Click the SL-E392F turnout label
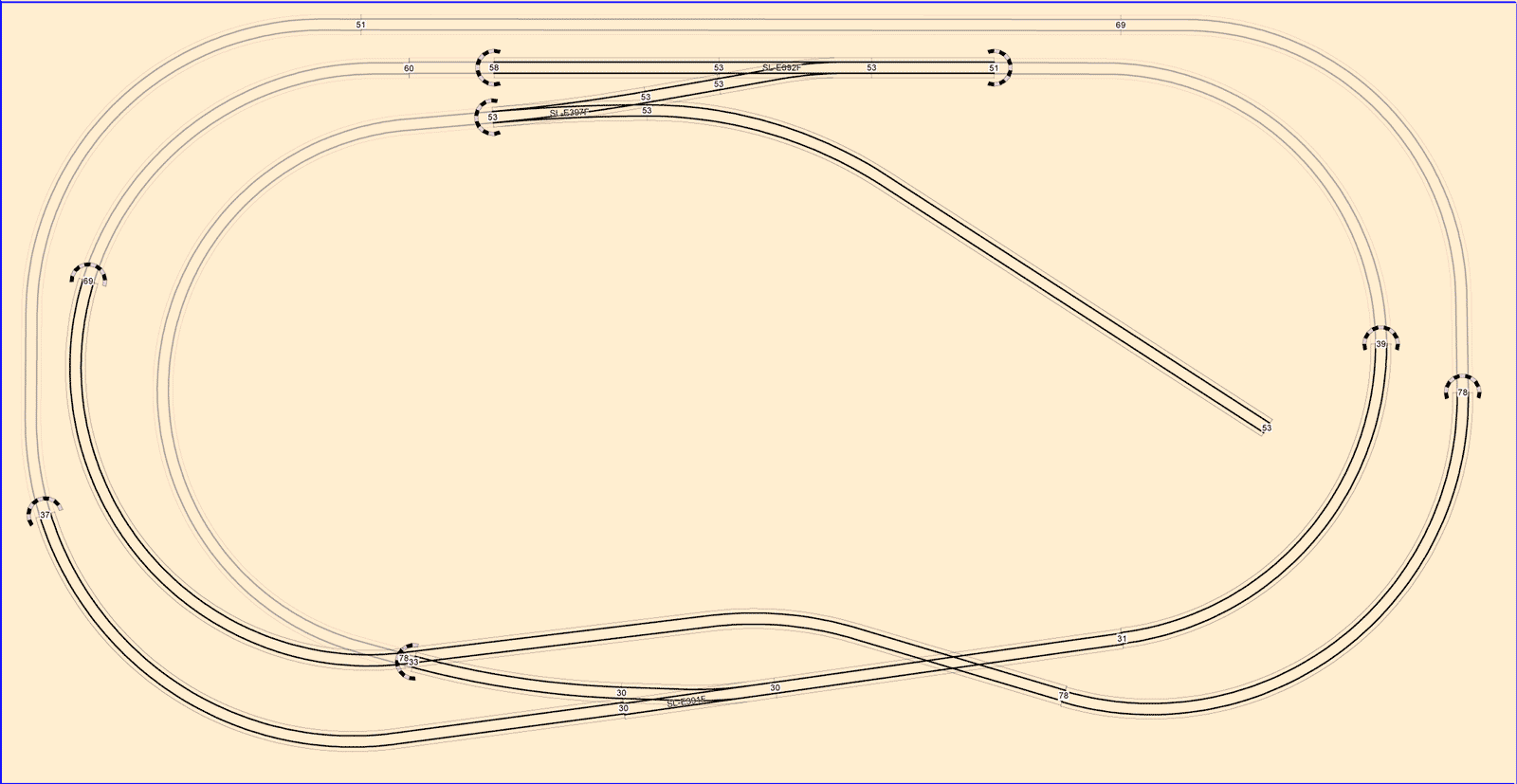 [782, 67]
